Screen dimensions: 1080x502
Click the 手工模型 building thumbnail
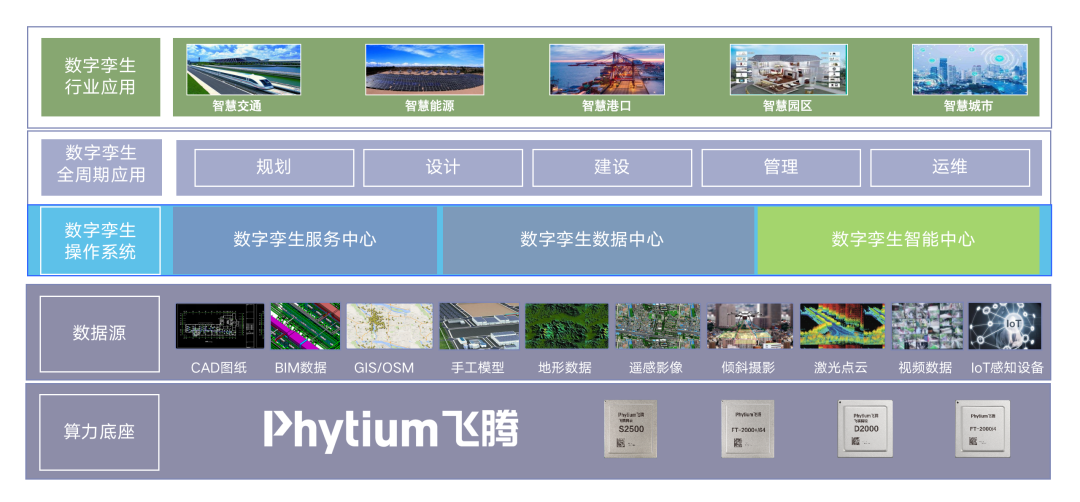pos(479,326)
